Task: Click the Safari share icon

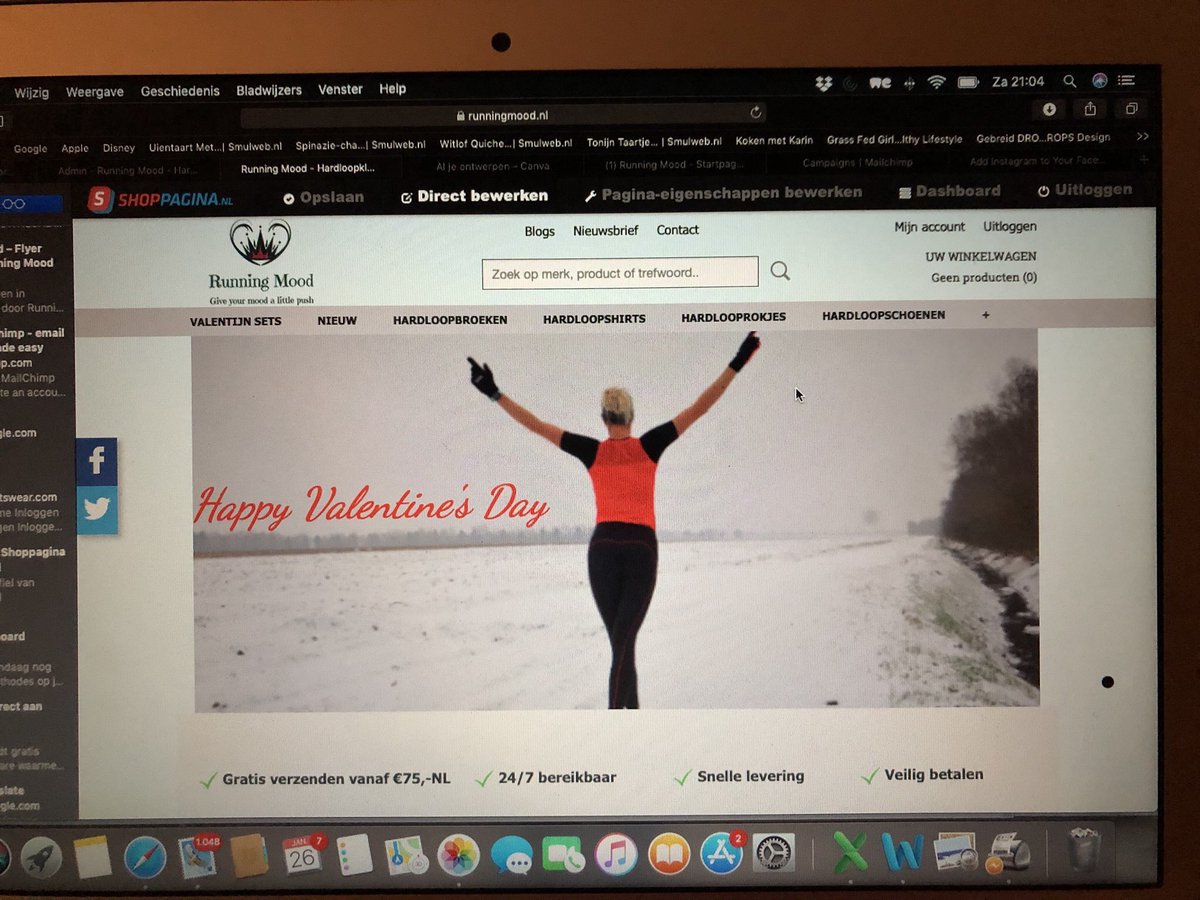Action: tap(1091, 108)
